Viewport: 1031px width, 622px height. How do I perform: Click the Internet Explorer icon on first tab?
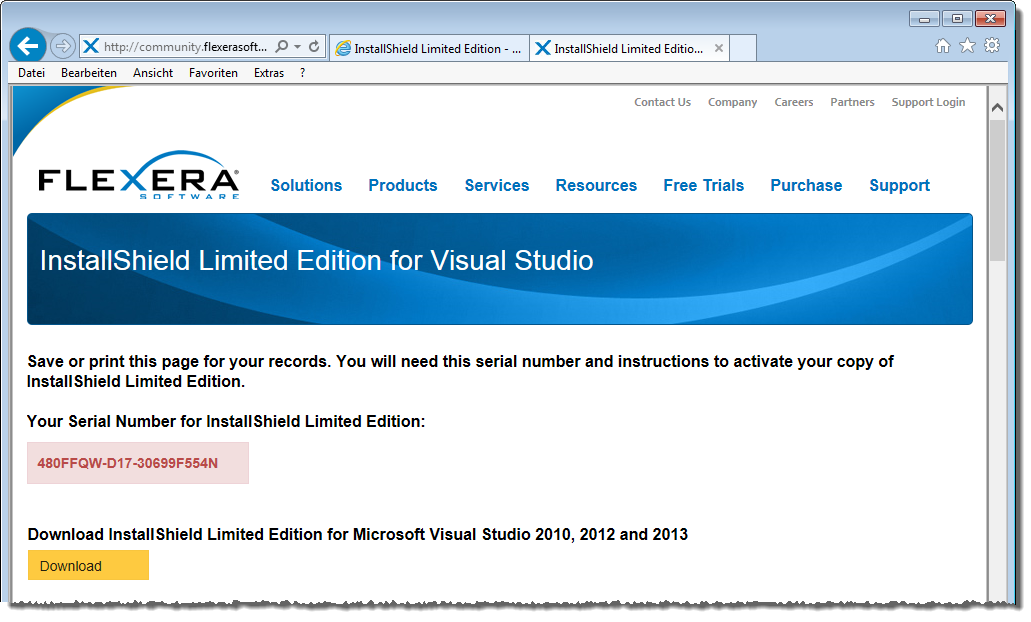343,48
